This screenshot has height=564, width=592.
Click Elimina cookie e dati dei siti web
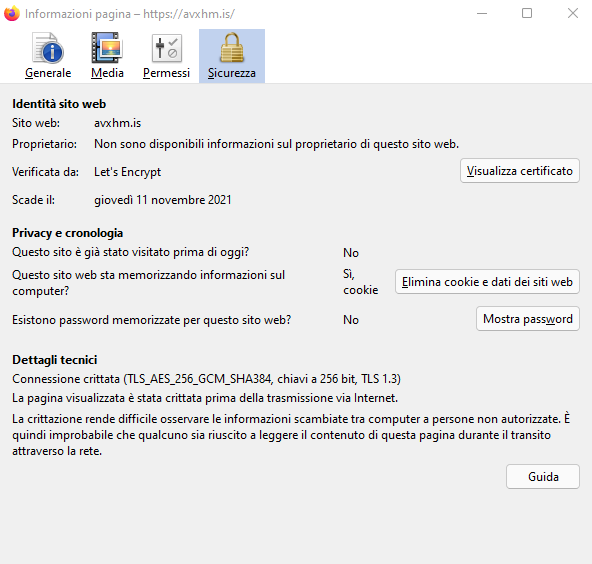tap(487, 282)
